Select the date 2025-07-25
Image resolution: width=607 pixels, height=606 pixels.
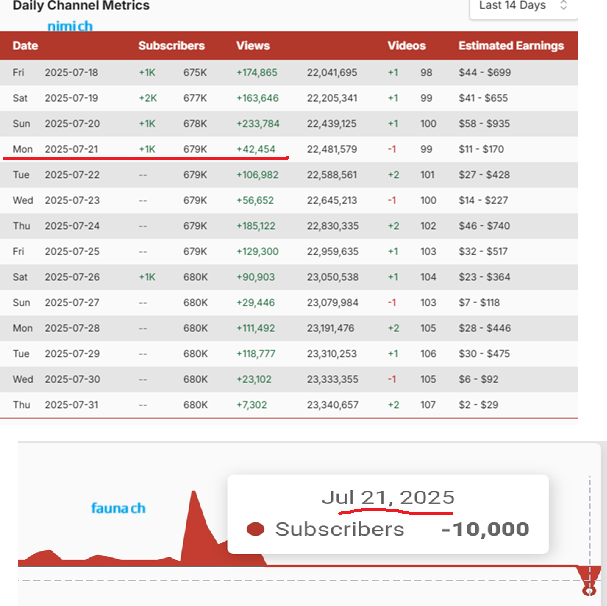coord(72,251)
